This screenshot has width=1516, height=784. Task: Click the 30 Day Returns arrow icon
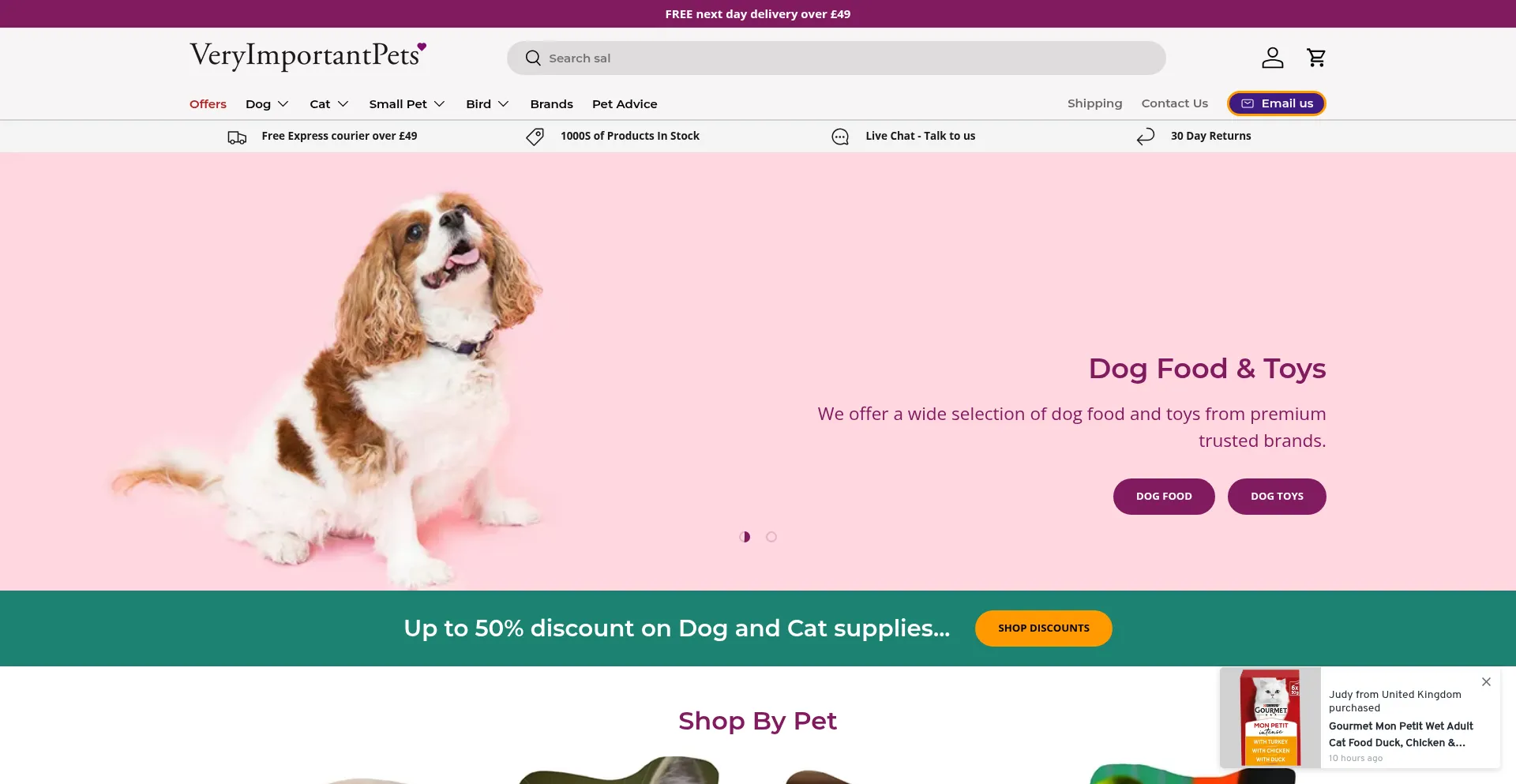pos(1146,137)
